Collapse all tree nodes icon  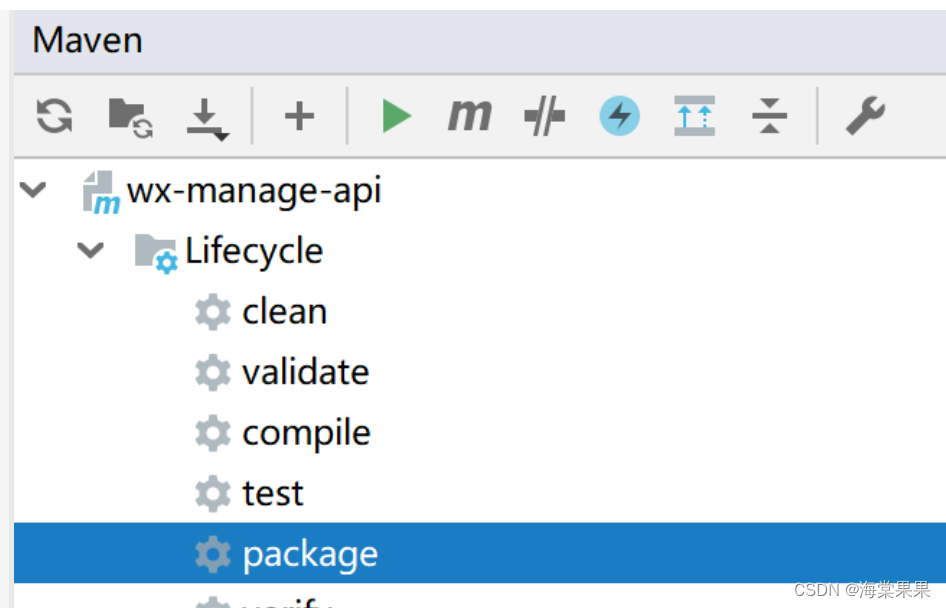[769, 115]
